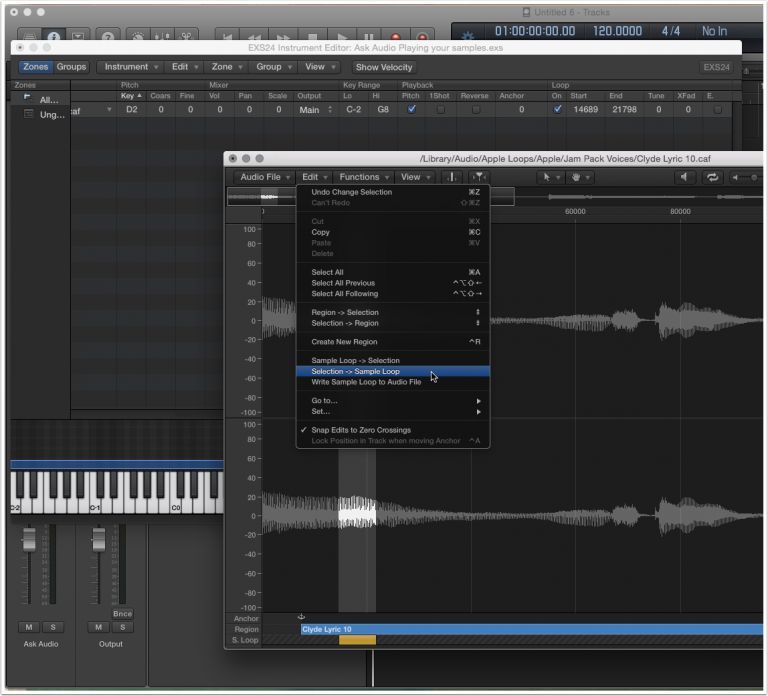768x696 pixels.
Task: Open the scissors Editors icon in toolbar
Action: click(x=186, y=36)
